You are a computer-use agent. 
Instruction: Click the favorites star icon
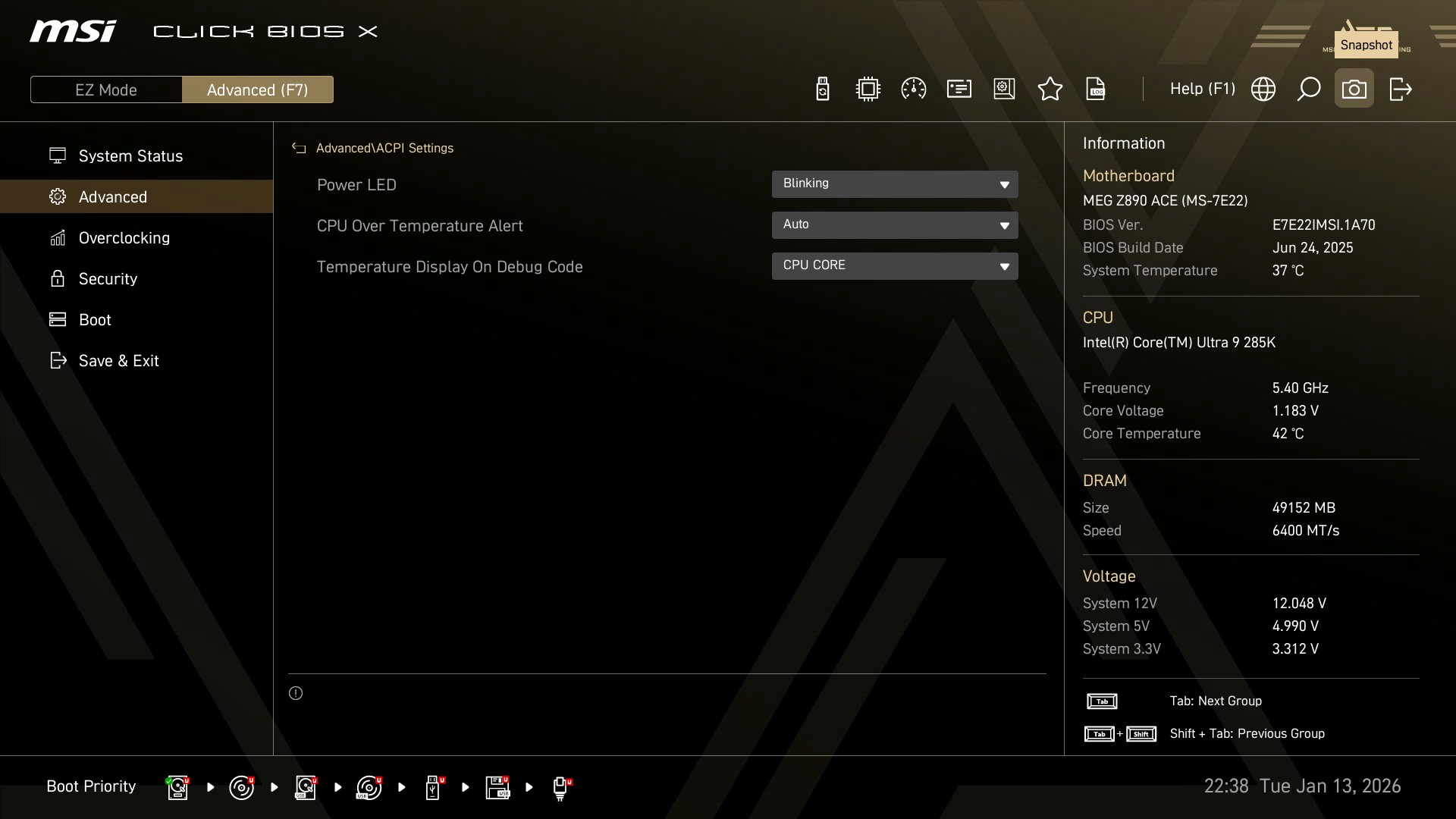(x=1050, y=89)
